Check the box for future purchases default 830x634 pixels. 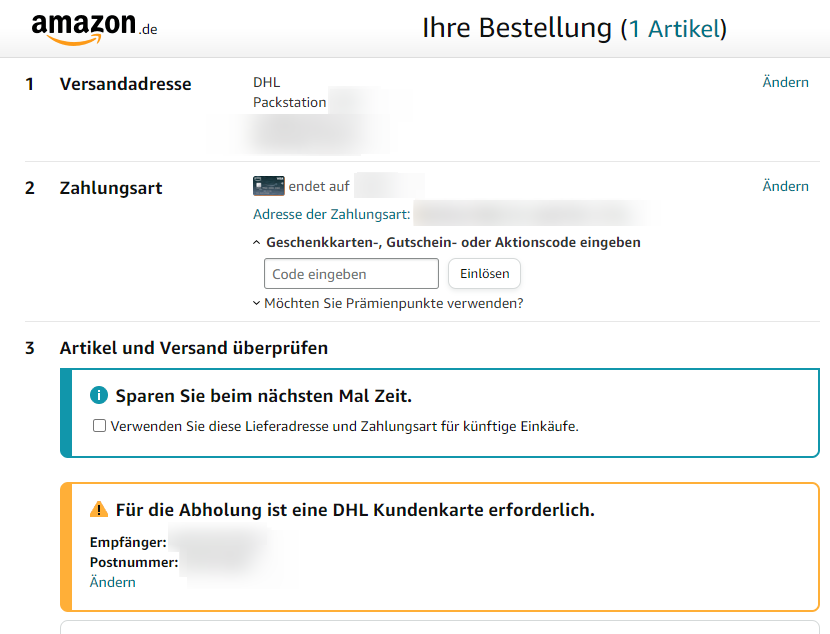pos(100,425)
